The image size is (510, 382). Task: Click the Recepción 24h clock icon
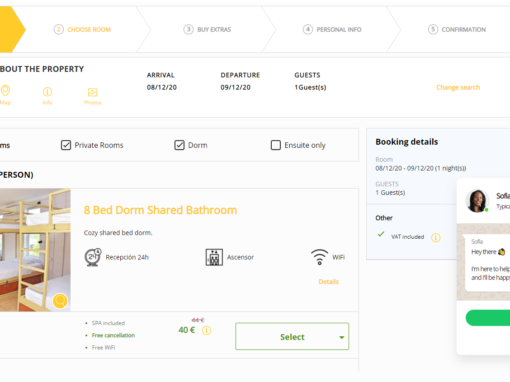(93, 257)
